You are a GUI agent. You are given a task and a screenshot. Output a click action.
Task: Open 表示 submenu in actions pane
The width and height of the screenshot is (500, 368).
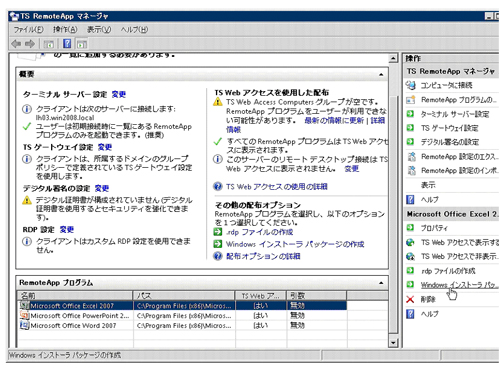pos(428,185)
